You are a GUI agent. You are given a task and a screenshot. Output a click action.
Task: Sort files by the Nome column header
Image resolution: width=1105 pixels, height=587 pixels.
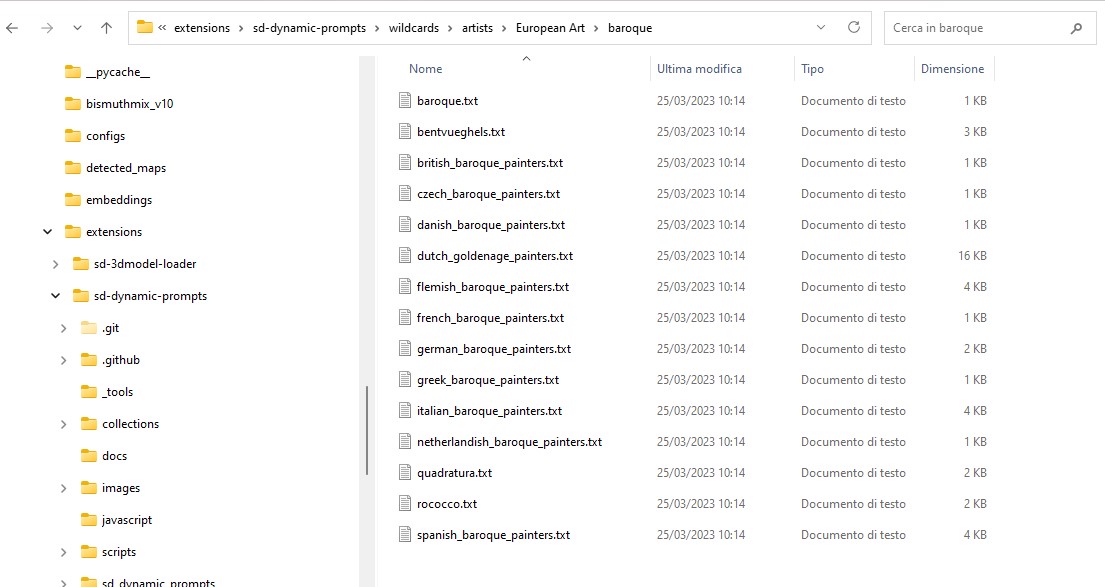(x=425, y=68)
